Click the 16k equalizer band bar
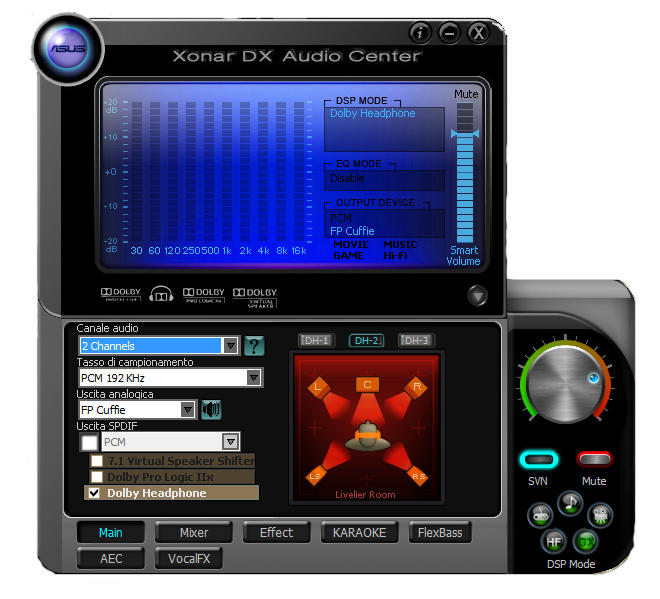 pyautogui.click(x=299, y=172)
